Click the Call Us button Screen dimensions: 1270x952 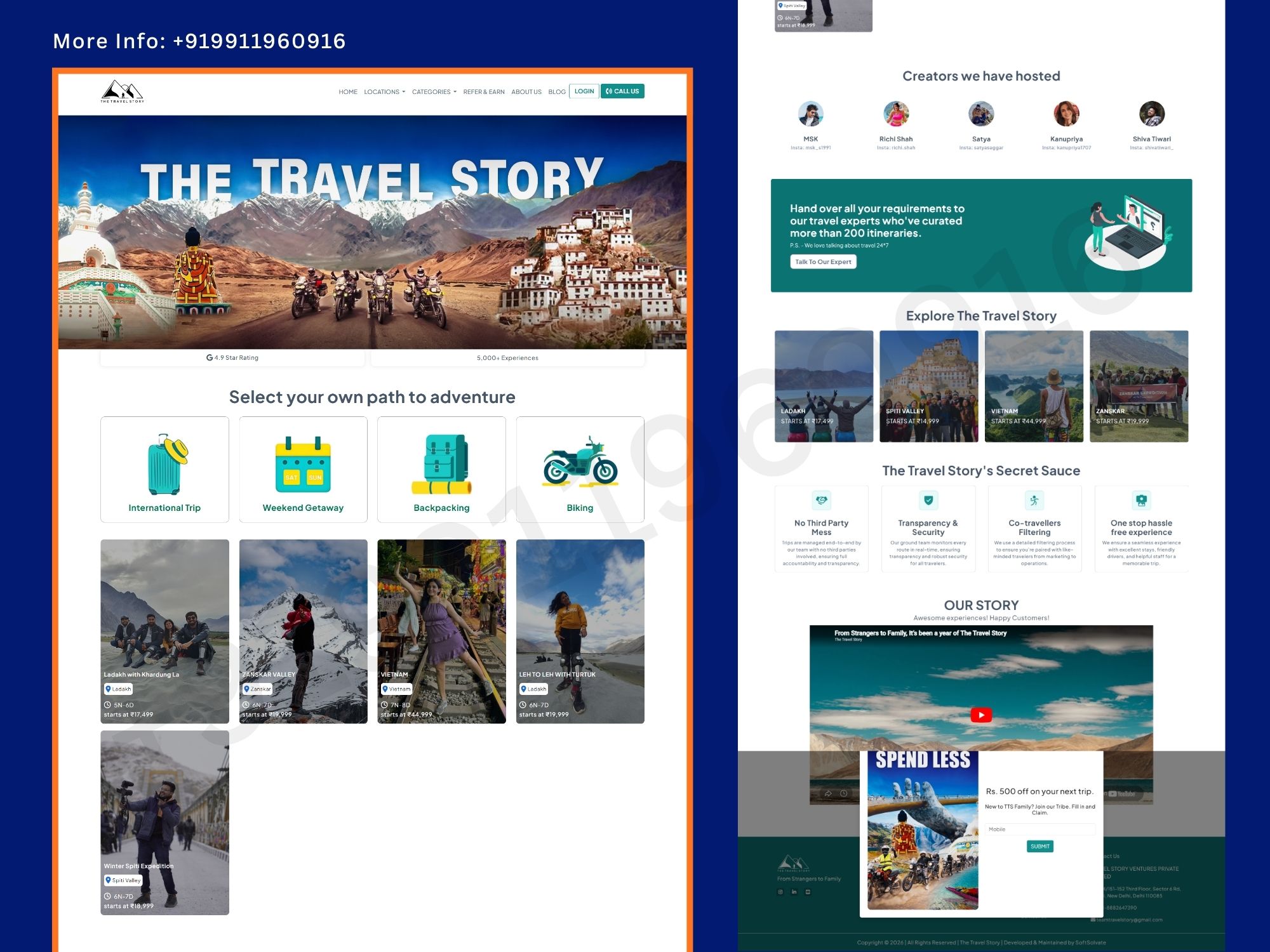click(622, 91)
